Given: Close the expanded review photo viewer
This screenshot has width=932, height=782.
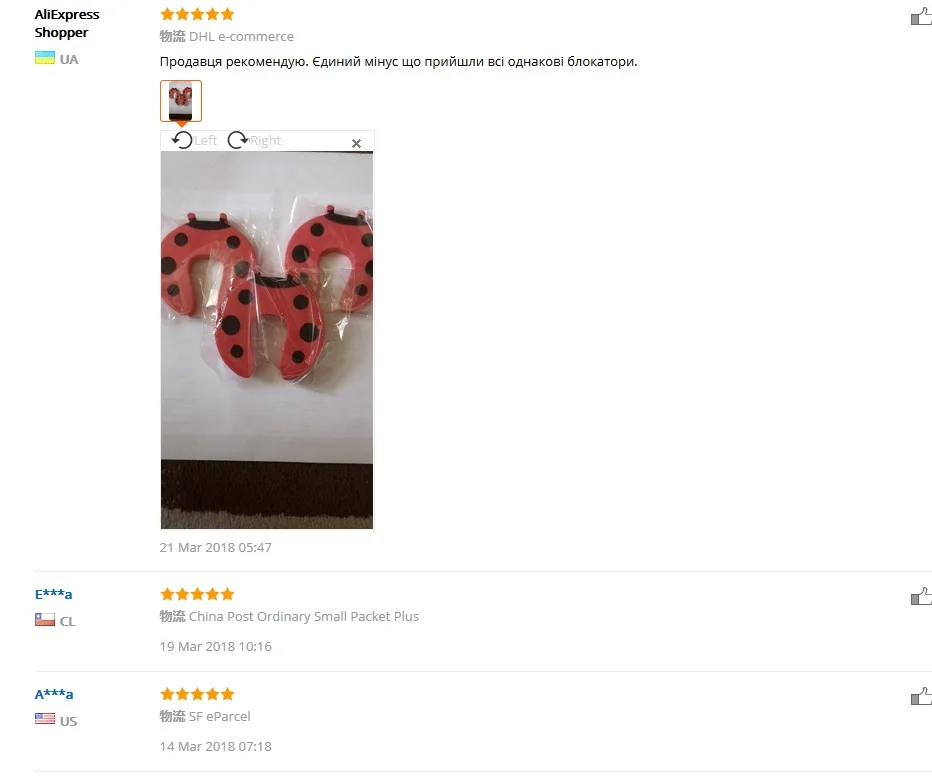Looking at the screenshot, I should [356, 143].
